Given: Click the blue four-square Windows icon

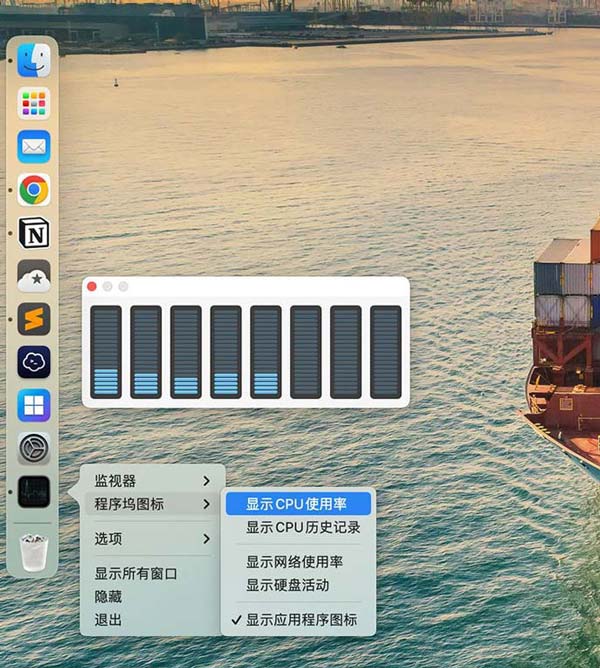Looking at the screenshot, I should pos(34,405).
